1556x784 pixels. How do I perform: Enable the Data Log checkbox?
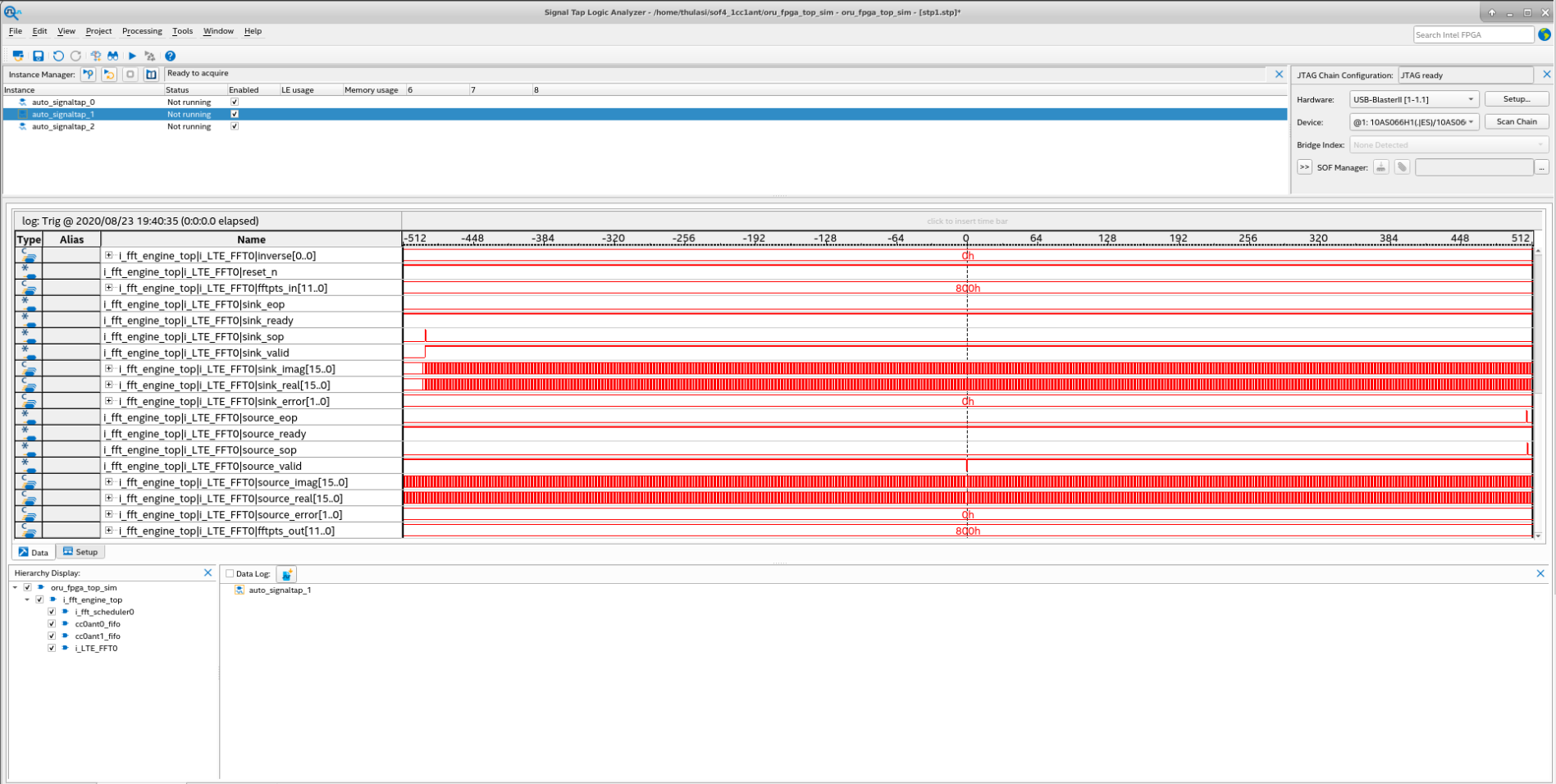click(x=230, y=574)
